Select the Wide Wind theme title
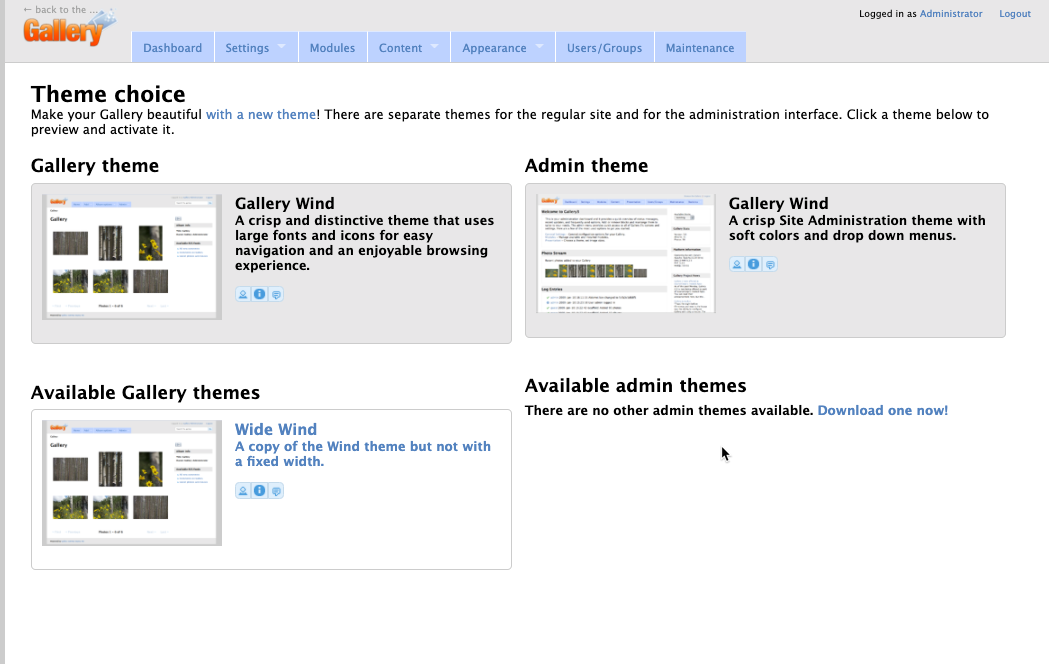The width and height of the screenshot is (1049, 664). 276,429
